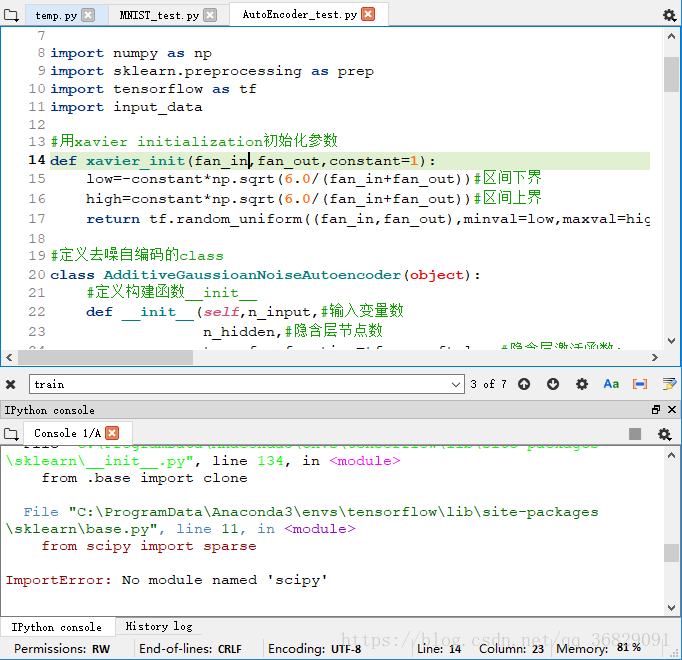Viewport: 682px width, 660px height.
Task: Open the History log tab
Action: point(159,627)
